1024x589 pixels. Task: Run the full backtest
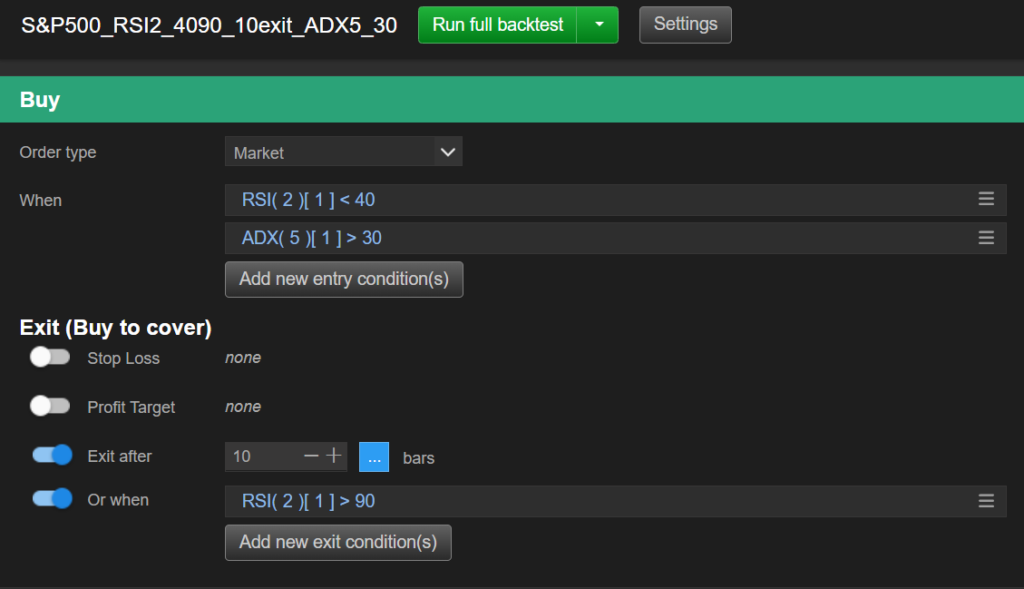[x=497, y=25]
